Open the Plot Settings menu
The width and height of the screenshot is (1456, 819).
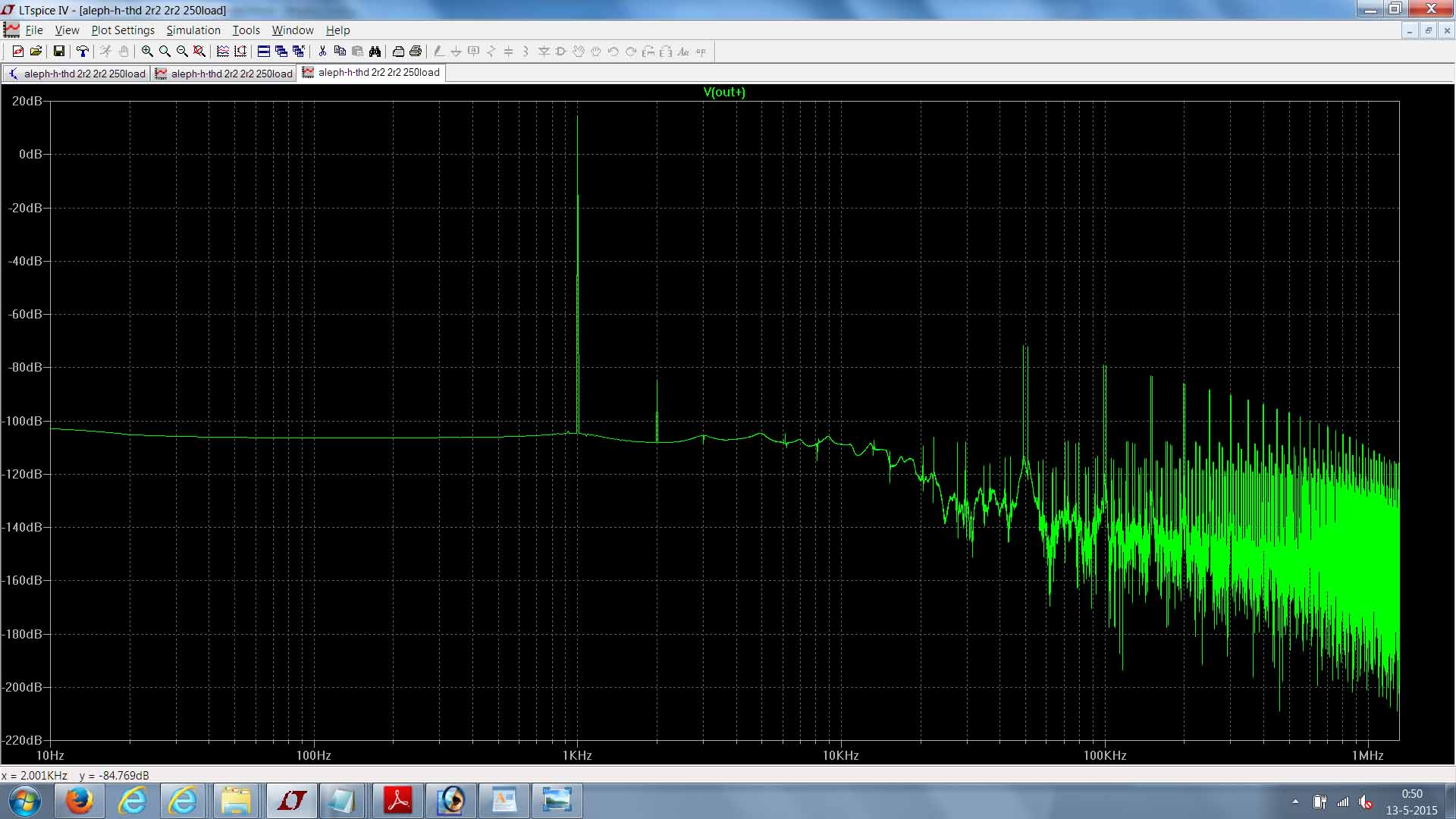123,30
